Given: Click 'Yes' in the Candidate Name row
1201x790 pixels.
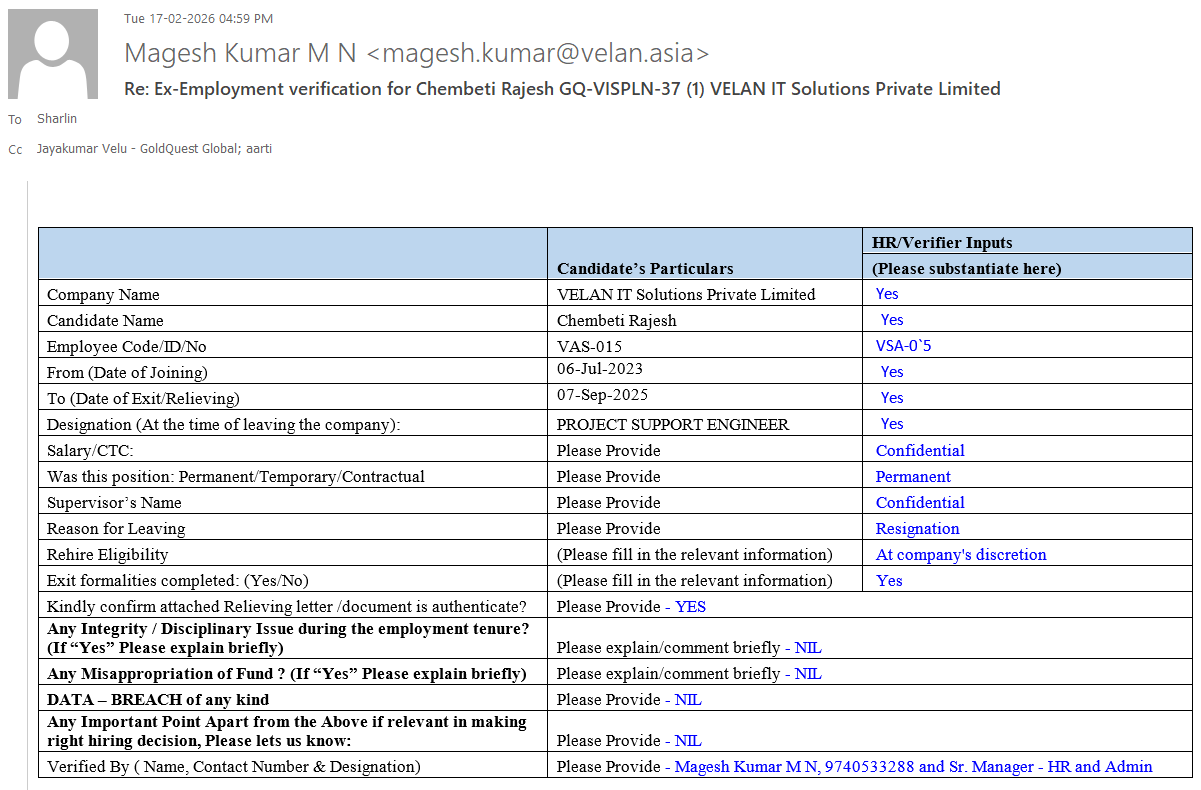Looking at the screenshot, I should pos(892,320).
